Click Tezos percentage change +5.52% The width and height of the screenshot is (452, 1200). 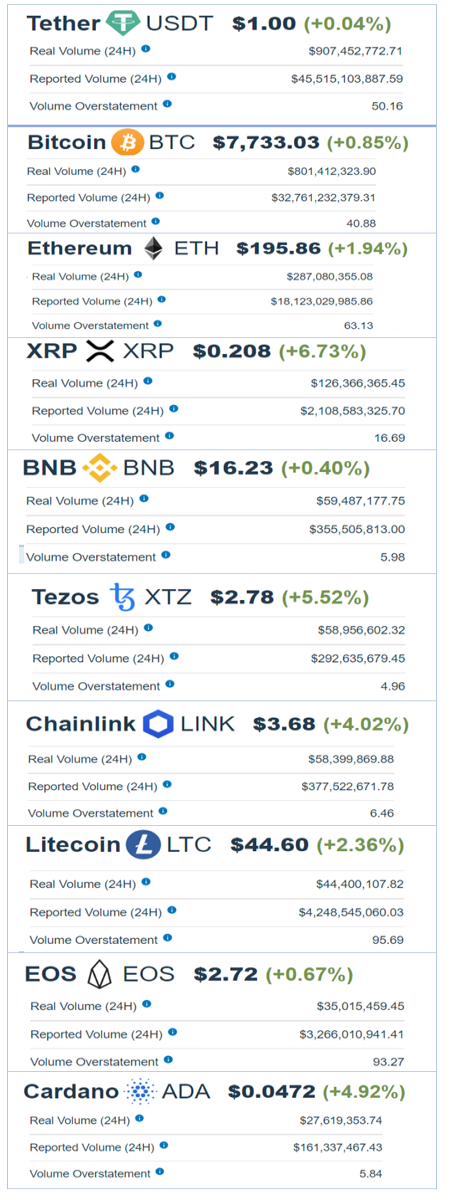pyautogui.click(x=326, y=598)
